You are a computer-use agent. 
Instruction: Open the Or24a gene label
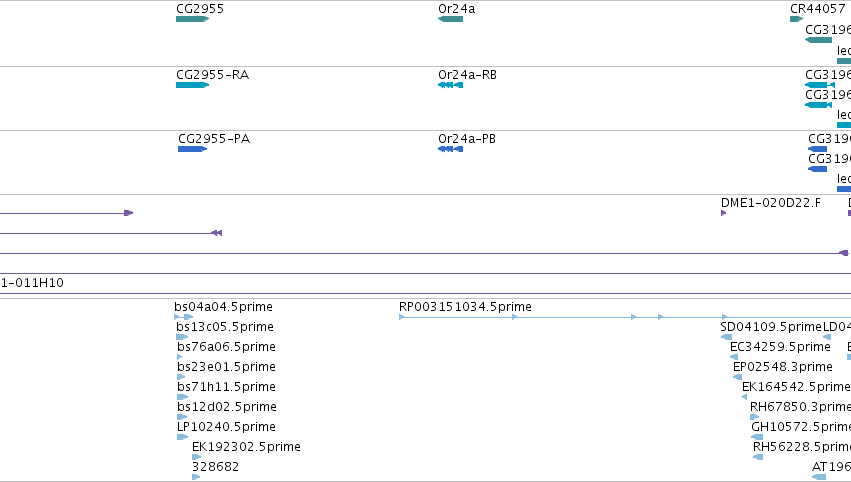456,9
